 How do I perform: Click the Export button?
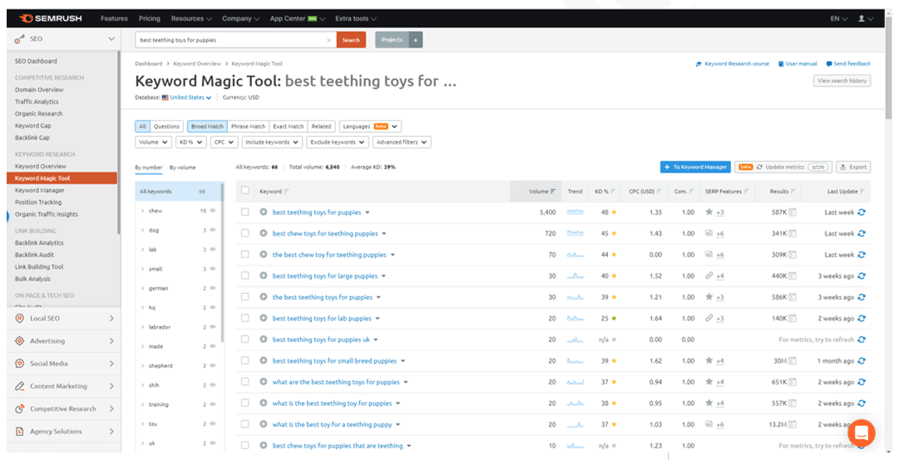(854, 167)
